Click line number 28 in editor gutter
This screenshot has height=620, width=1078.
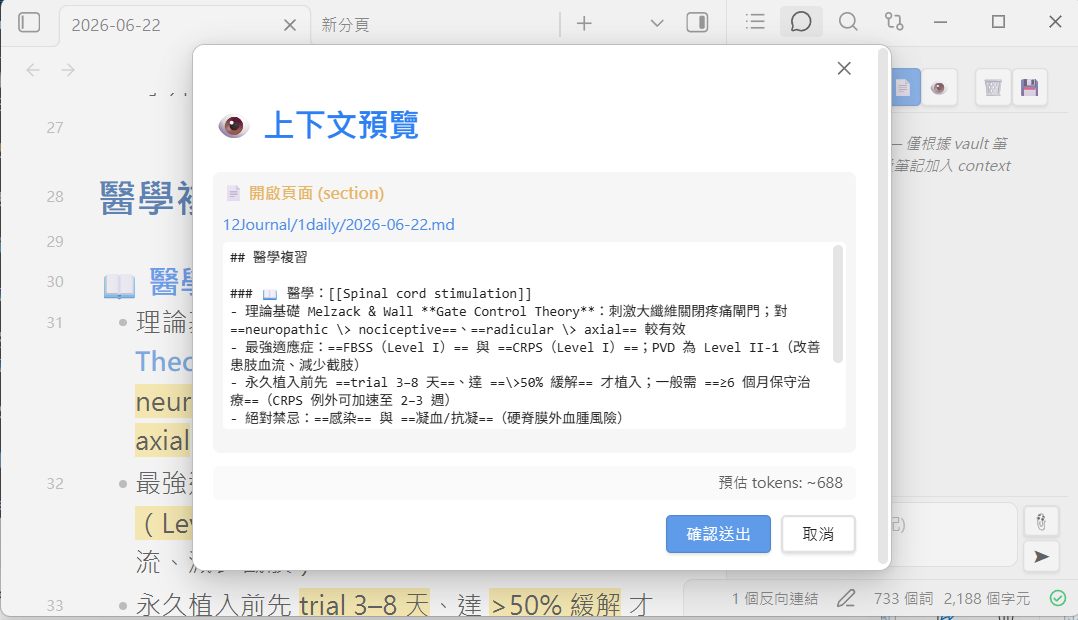[x=55, y=197]
